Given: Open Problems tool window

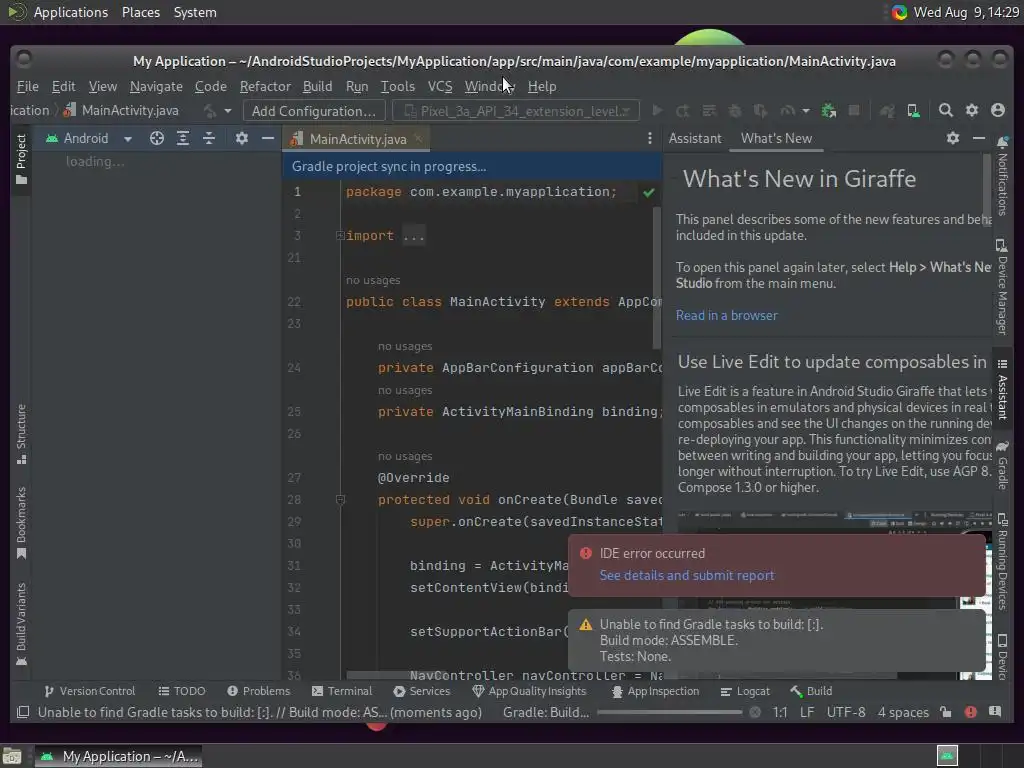Looking at the screenshot, I should click(x=259, y=691).
